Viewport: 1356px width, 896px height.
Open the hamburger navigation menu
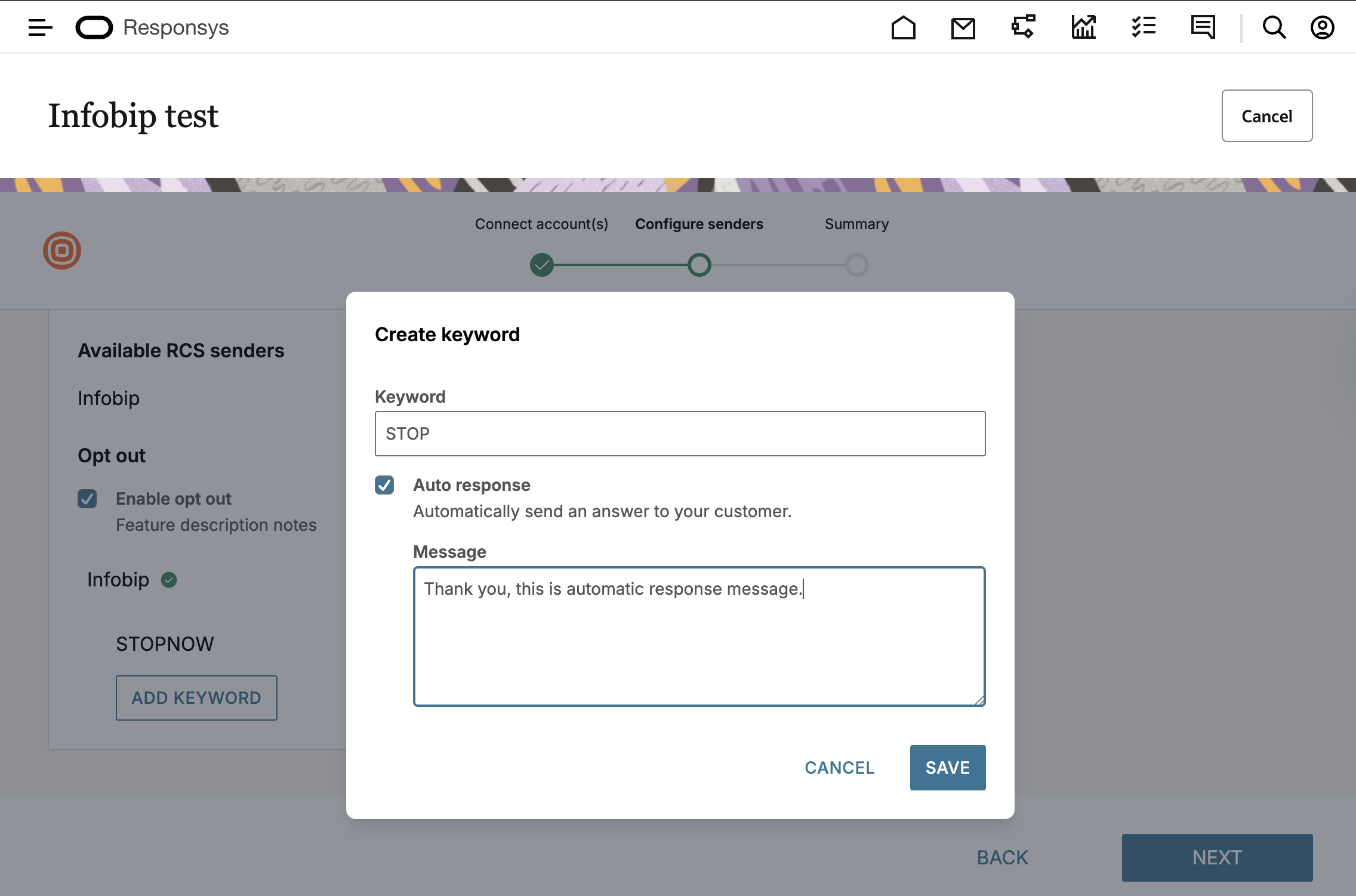point(40,27)
